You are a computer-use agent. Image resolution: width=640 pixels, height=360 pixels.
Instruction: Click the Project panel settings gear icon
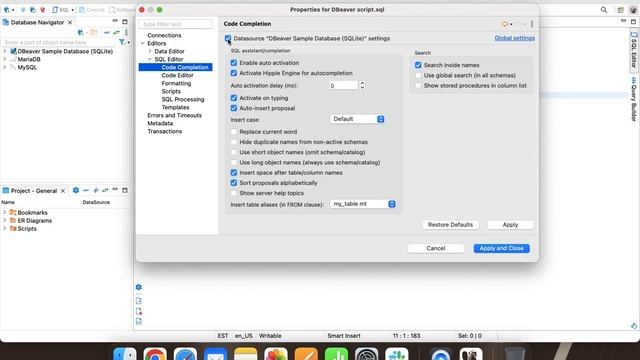[76, 190]
